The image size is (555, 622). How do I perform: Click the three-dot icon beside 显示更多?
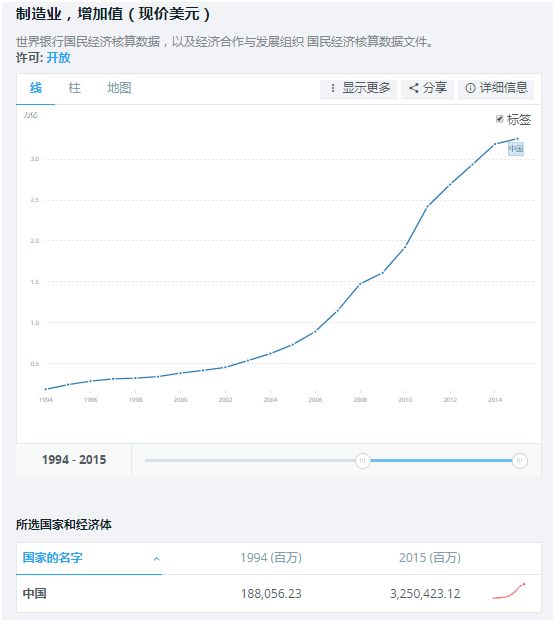pyautogui.click(x=333, y=88)
